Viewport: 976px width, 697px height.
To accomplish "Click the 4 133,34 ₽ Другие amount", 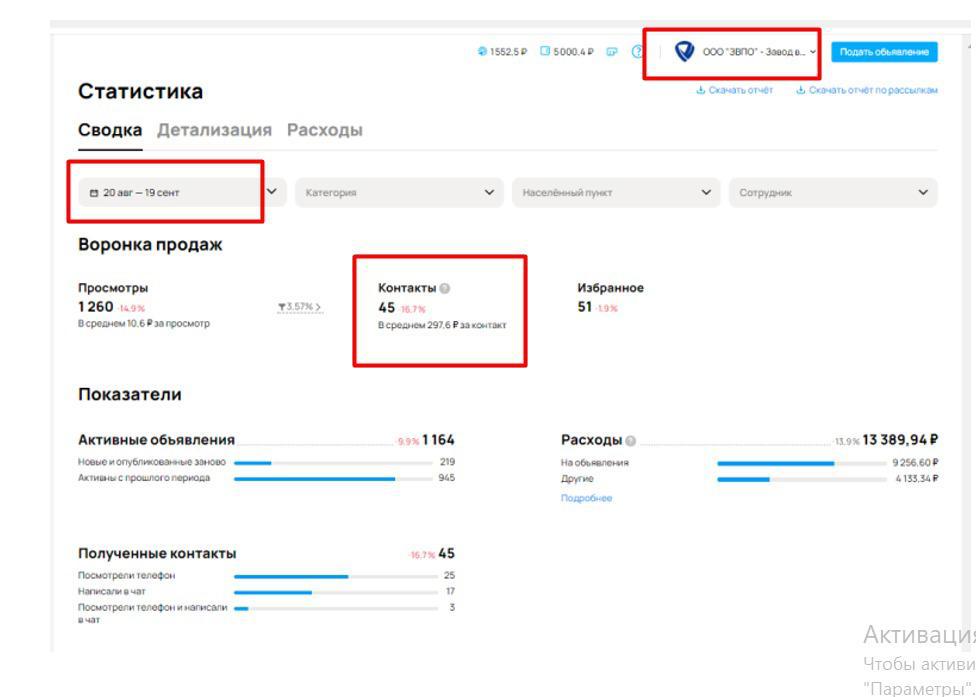I will (x=916, y=479).
